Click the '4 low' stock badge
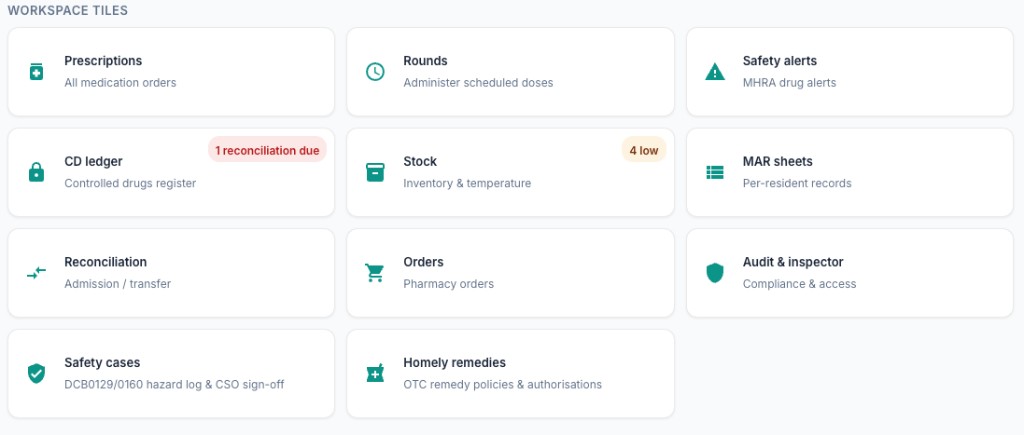1024x435 pixels. tap(644, 150)
